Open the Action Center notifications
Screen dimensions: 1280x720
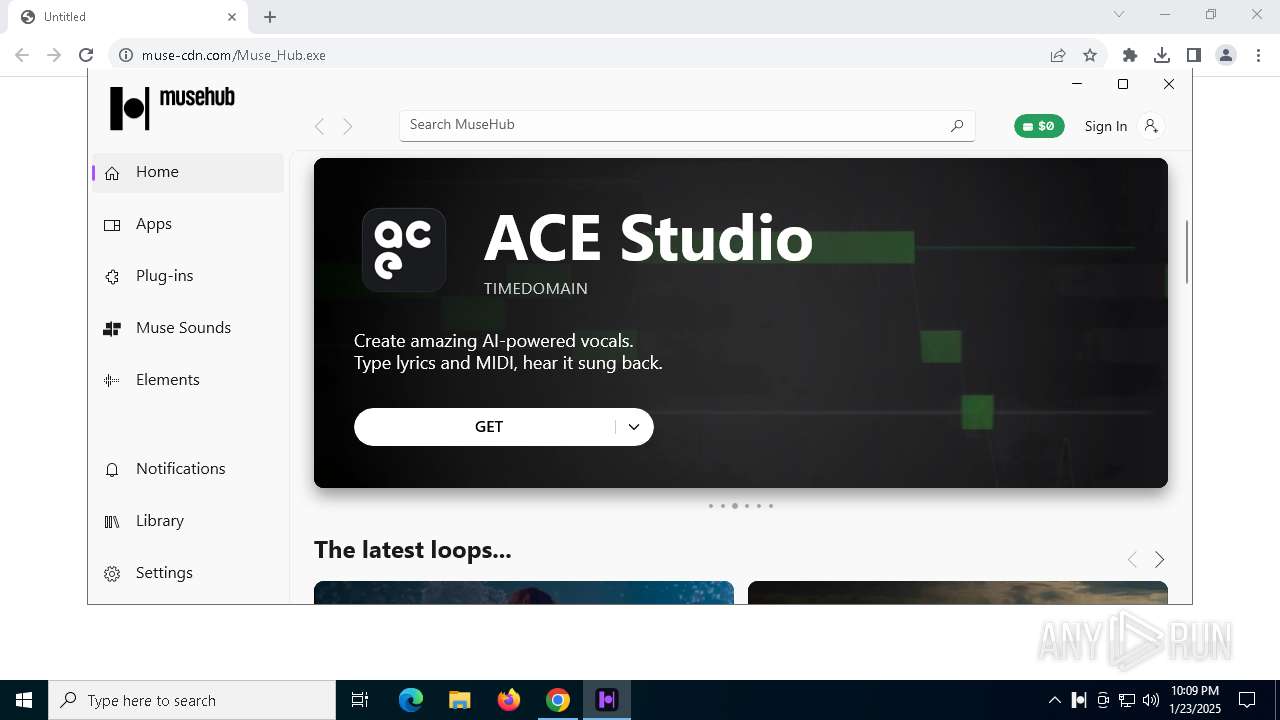click(x=1247, y=700)
